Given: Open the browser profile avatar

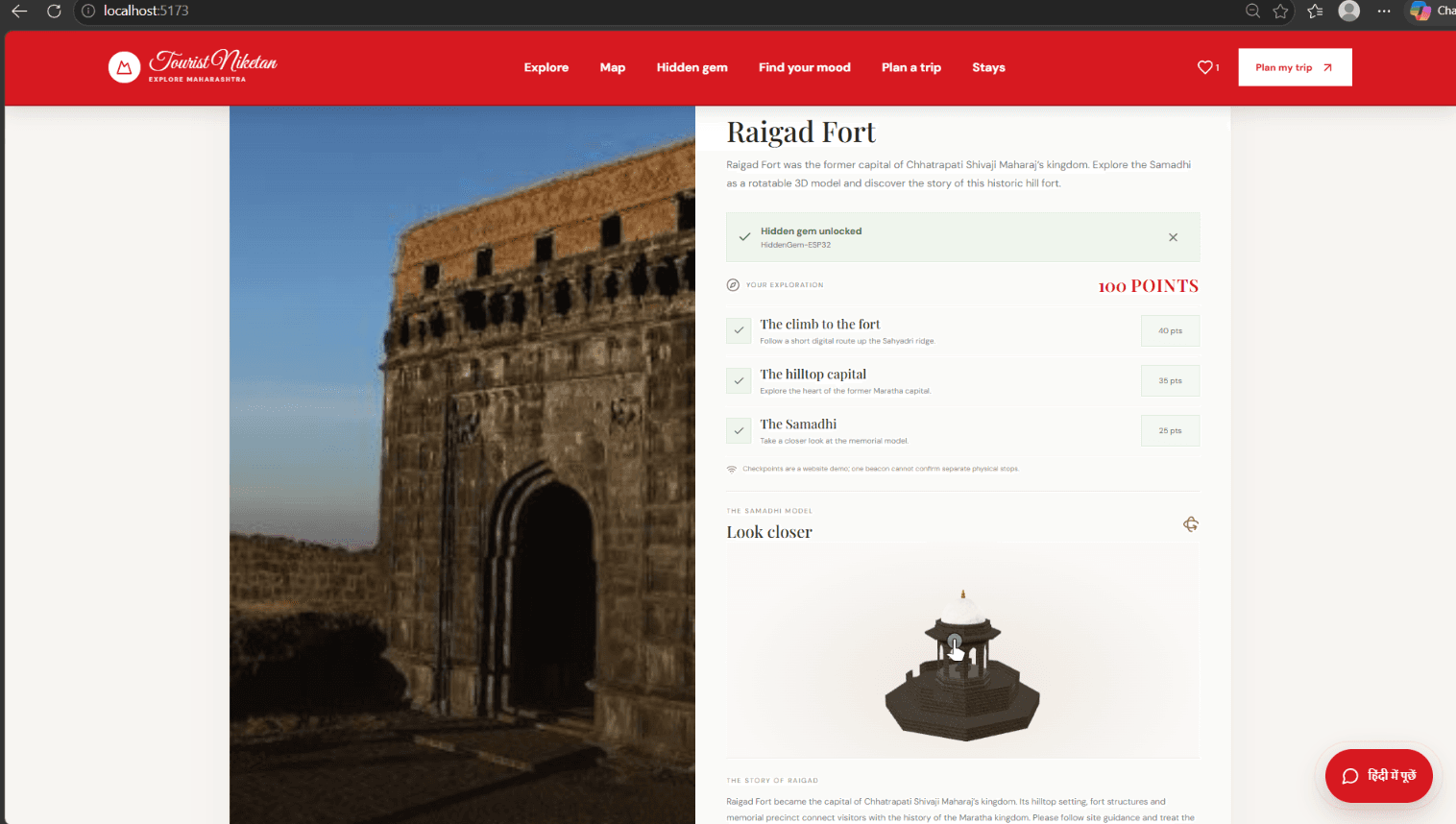Looking at the screenshot, I should tap(1349, 11).
